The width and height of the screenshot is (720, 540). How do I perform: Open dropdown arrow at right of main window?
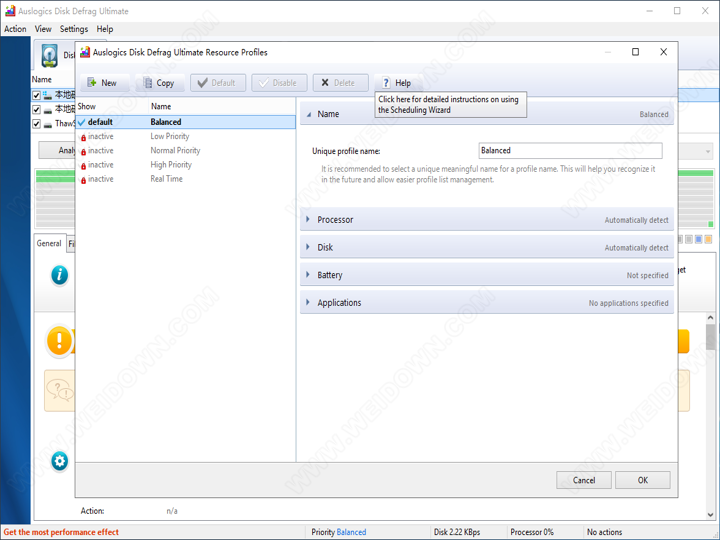point(708,151)
